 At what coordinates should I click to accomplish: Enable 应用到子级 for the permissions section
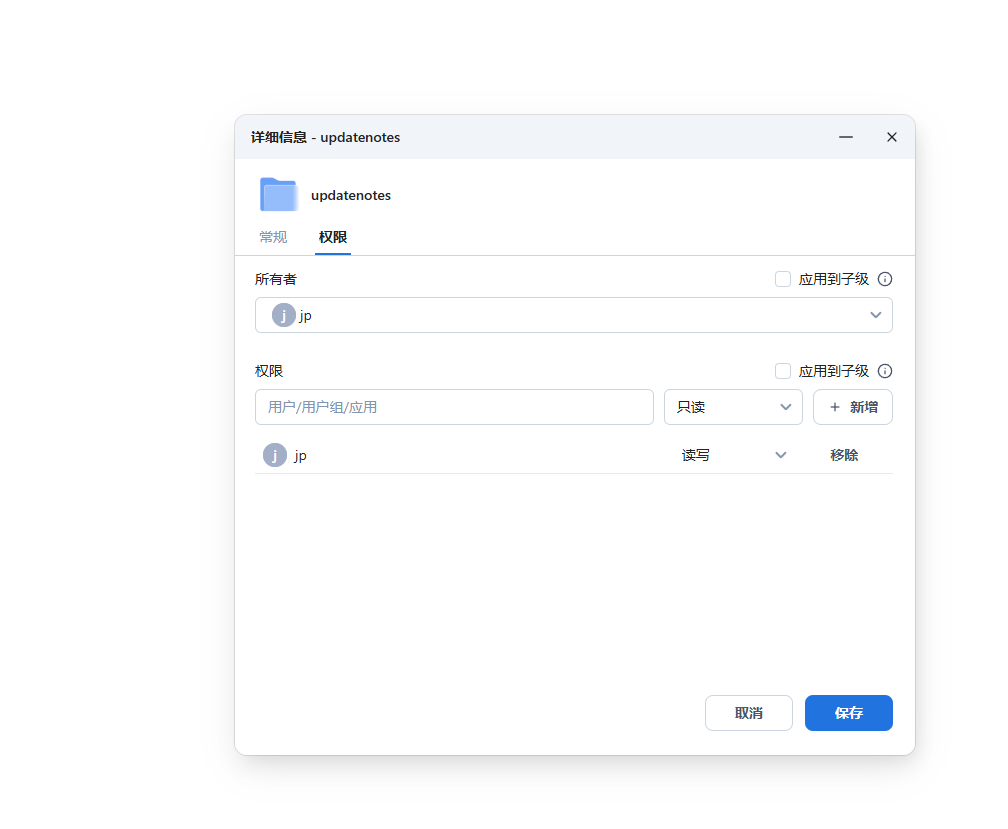pyautogui.click(x=782, y=371)
